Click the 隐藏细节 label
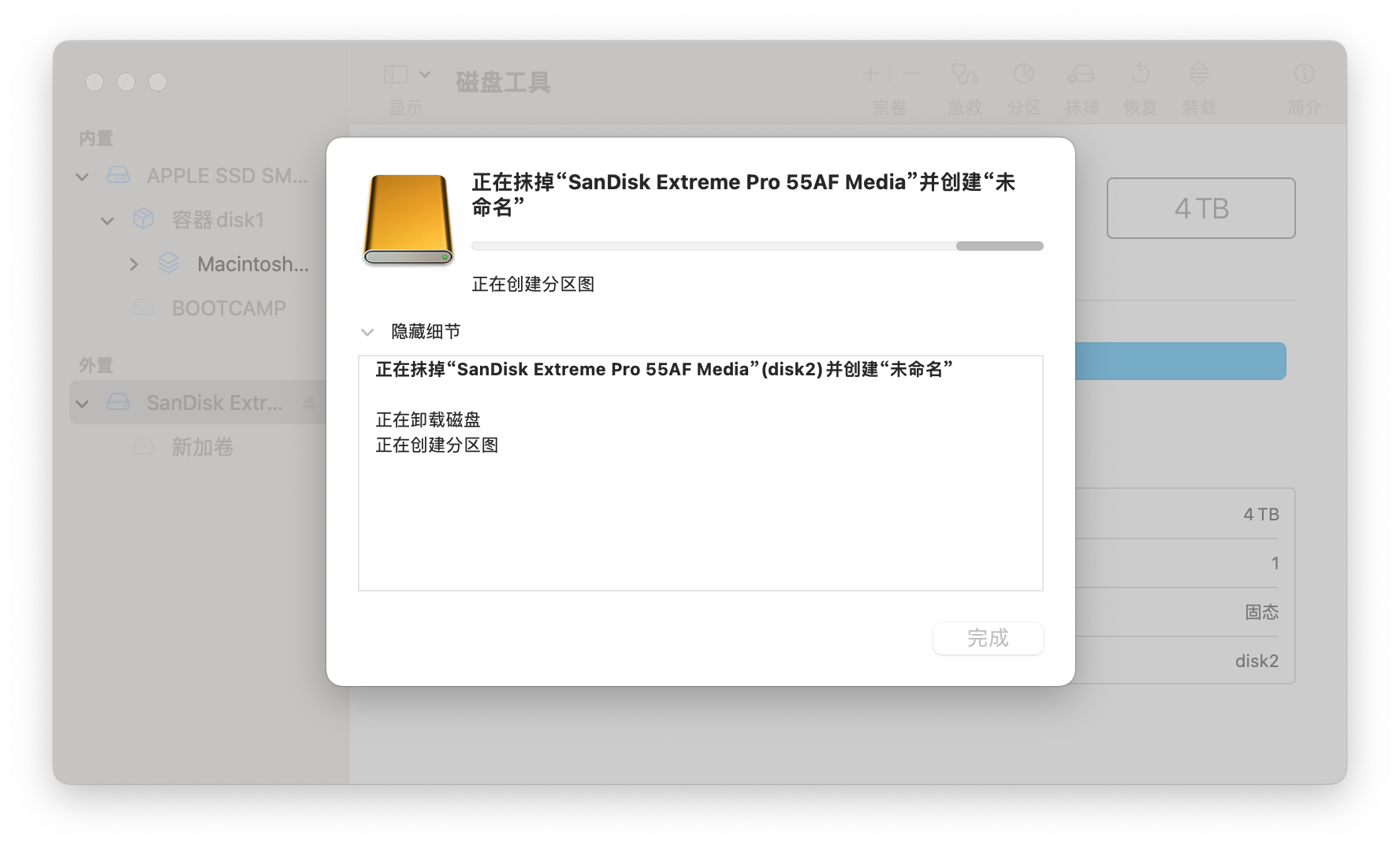 click(x=426, y=331)
